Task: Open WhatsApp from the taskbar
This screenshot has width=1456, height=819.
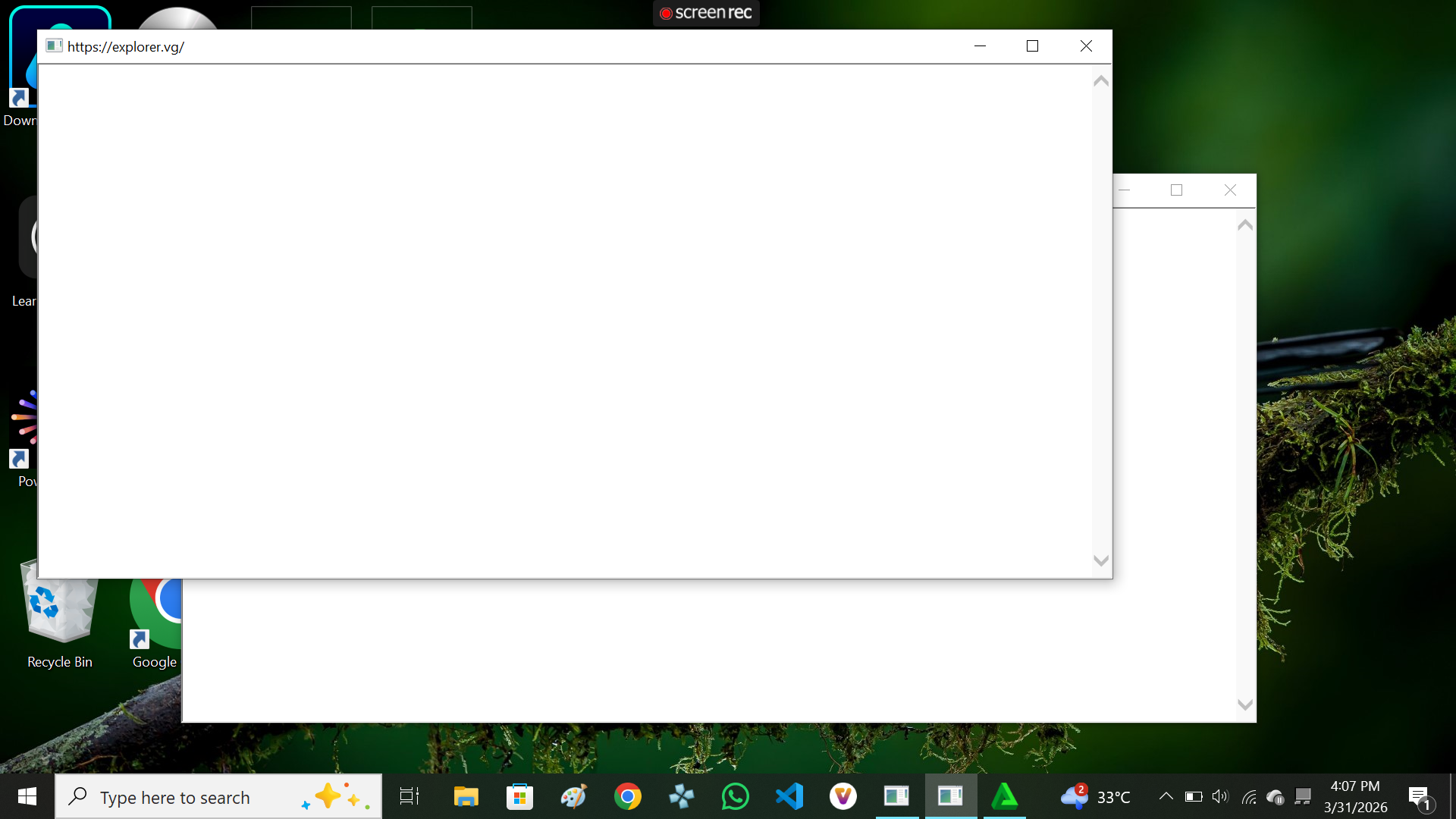Action: point(735,796)
